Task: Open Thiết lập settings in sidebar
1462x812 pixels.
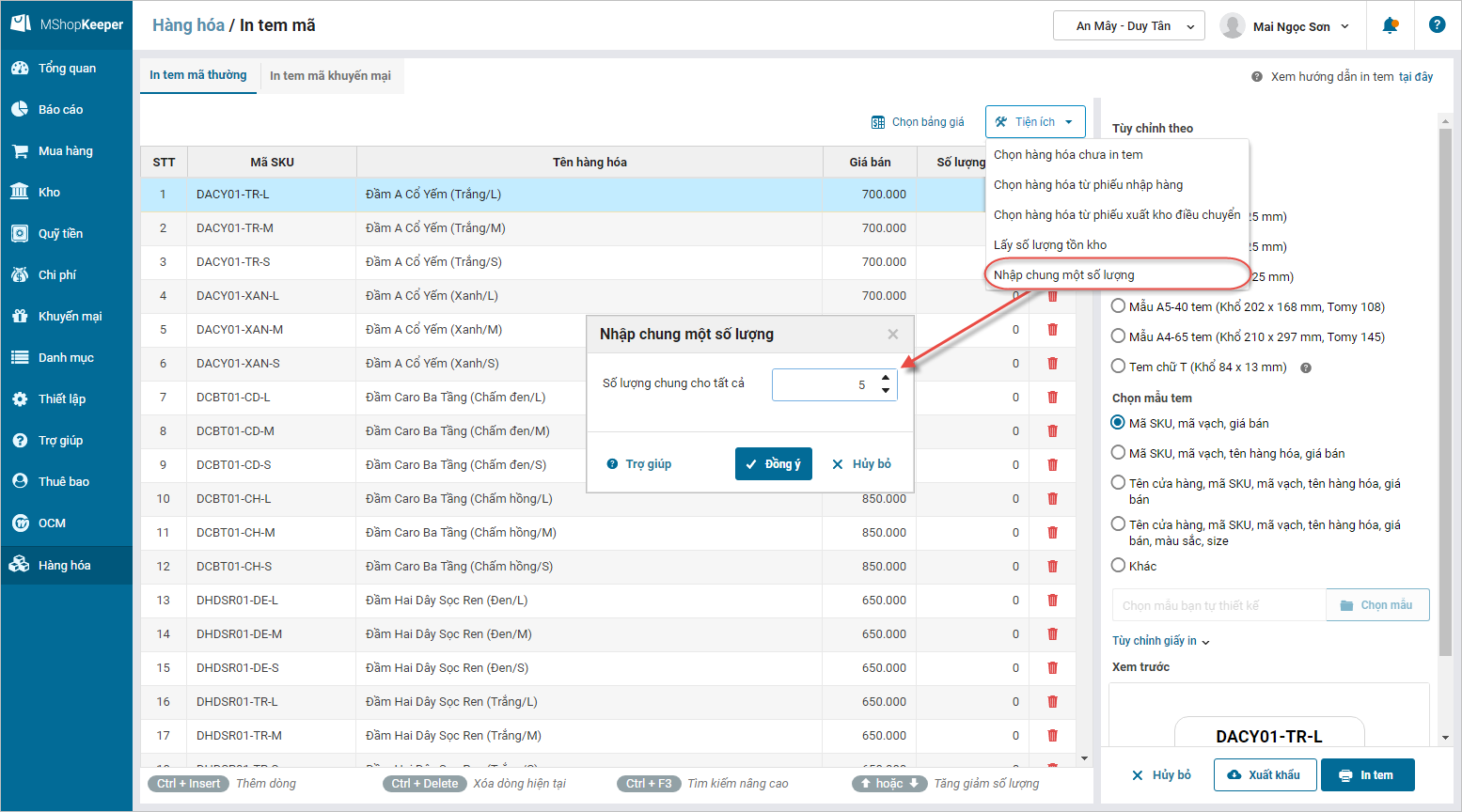Action: point(61,398)
